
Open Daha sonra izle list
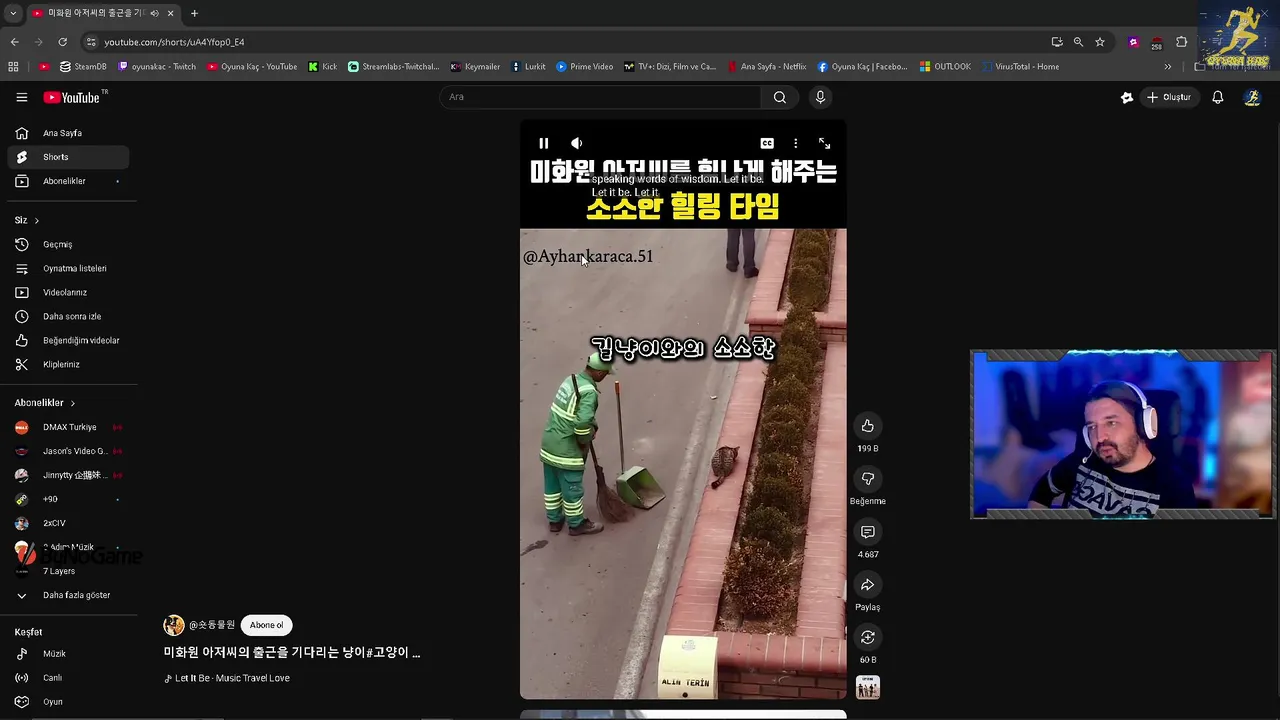click(68, 316)
